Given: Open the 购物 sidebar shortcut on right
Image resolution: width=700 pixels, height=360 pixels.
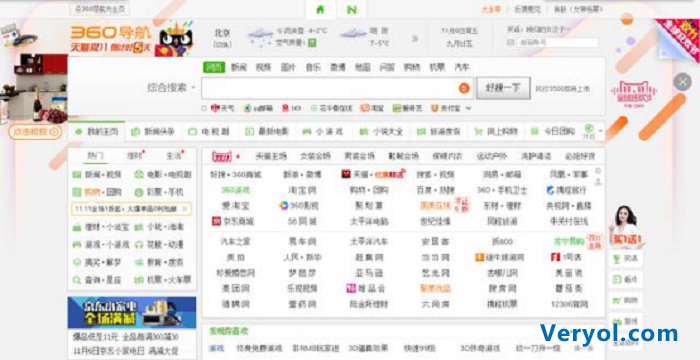Looking at the screenshot, I should [625, 300].
